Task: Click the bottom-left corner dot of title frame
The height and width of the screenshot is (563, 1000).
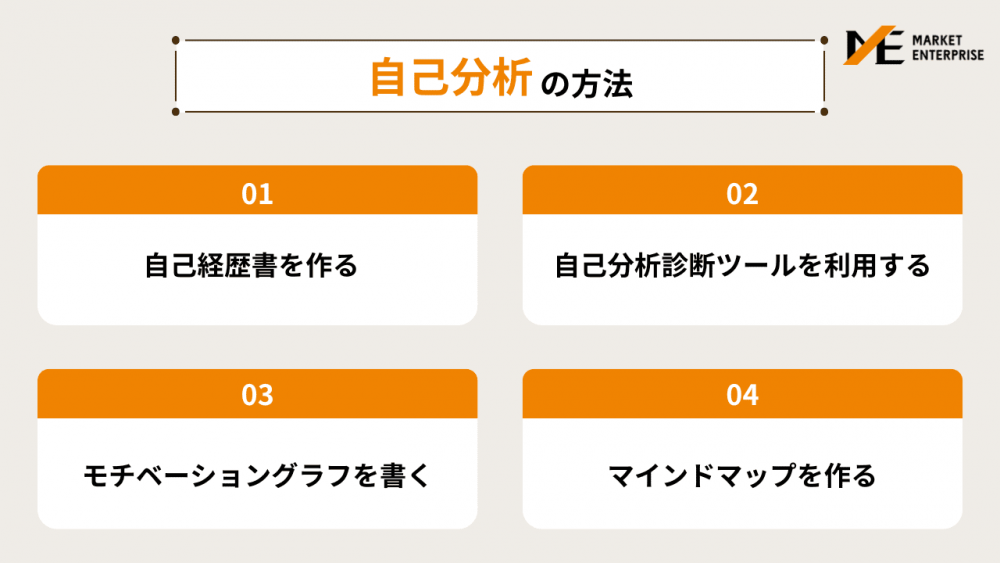Action: pos(175,112)
